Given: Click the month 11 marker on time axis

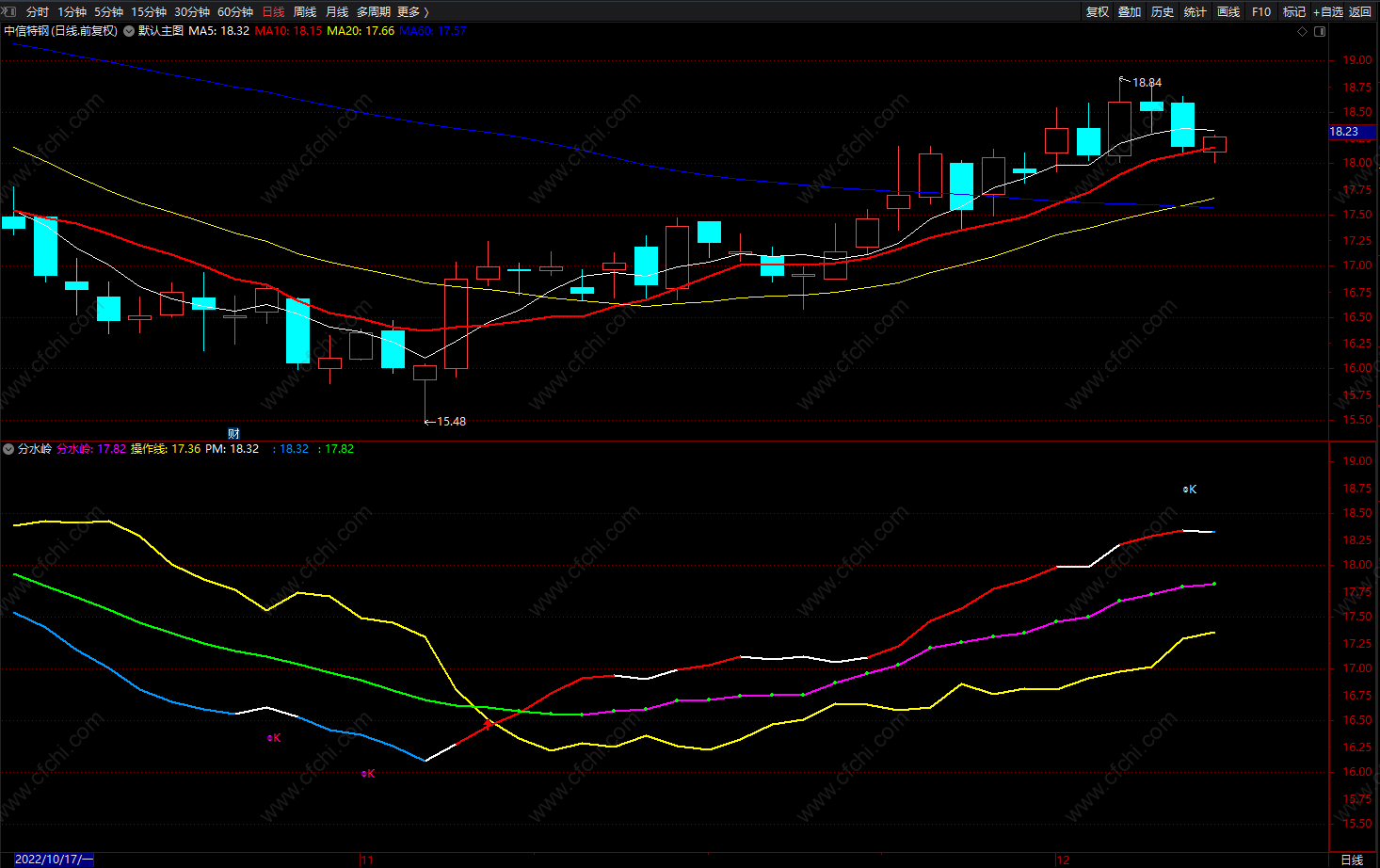Looking at the screenshot, I should click(367, 860).
